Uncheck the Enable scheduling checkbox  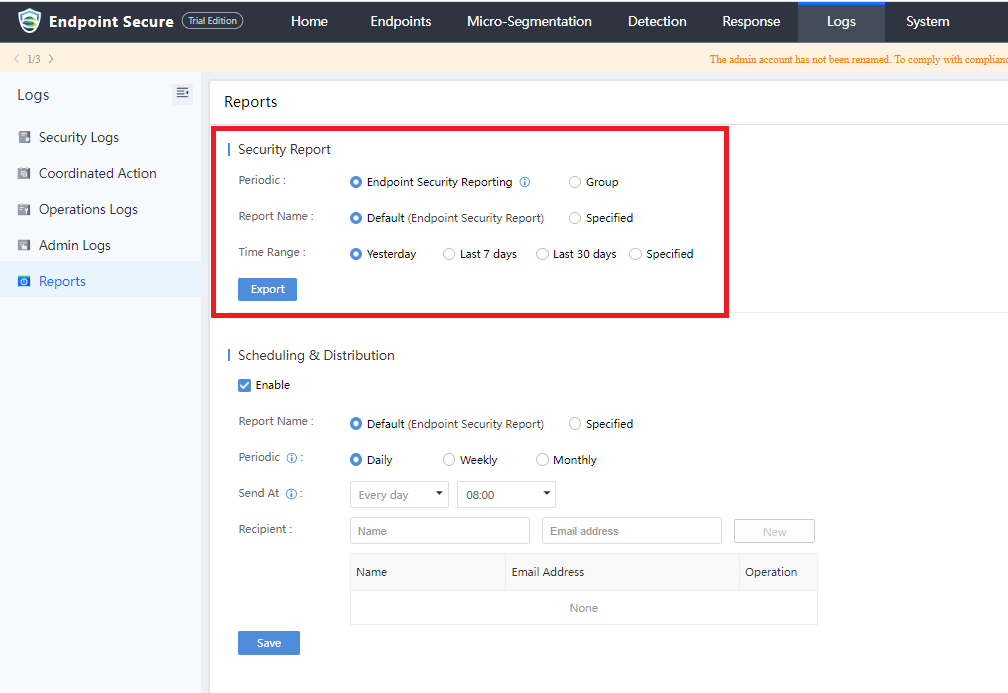click(244, 385)
